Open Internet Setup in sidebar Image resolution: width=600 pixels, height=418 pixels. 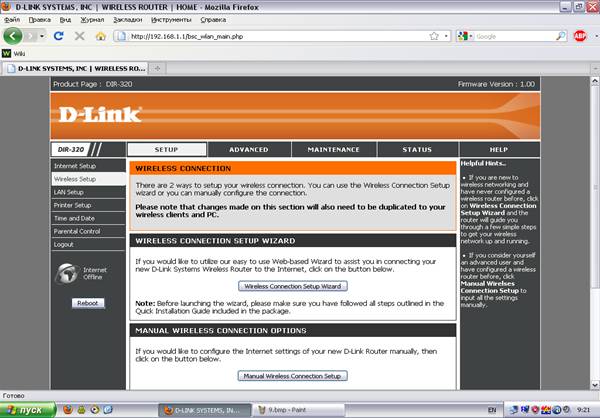pyautogui.click(x=88, y=166)
